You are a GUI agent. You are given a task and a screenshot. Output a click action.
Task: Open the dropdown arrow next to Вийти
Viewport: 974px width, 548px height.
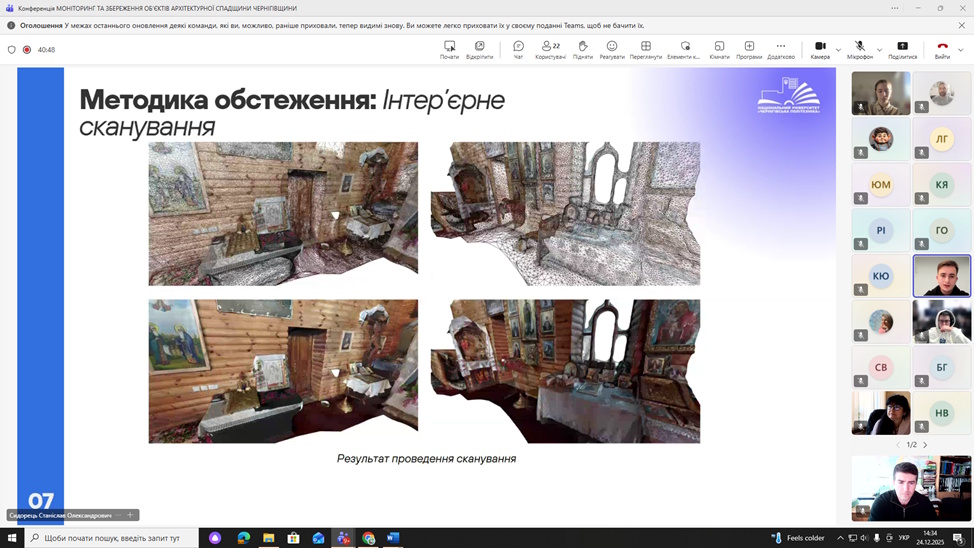(x=961, y=49)
